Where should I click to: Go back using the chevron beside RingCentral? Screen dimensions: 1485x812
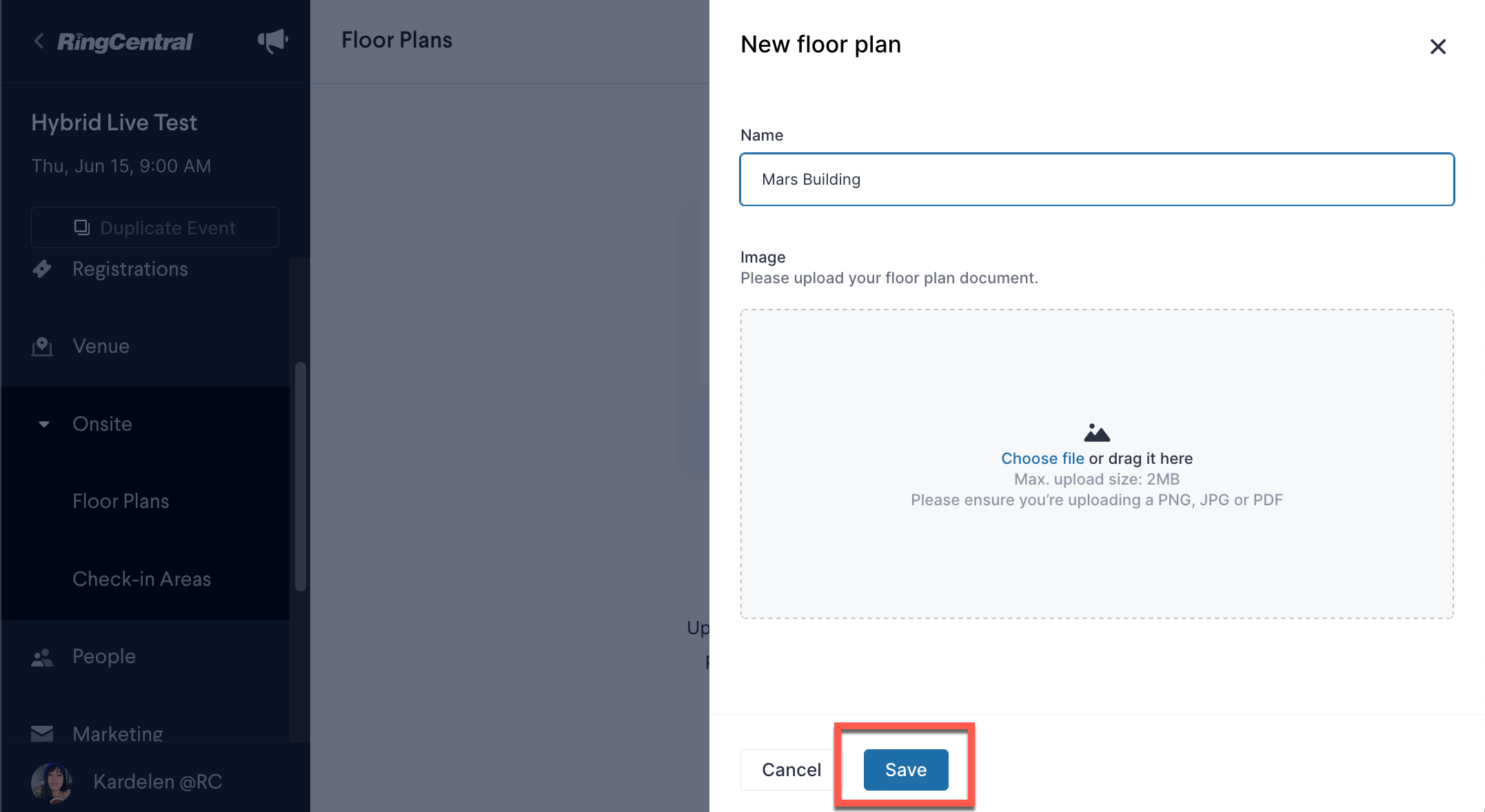pyautogui.click(x=39, y=41)
